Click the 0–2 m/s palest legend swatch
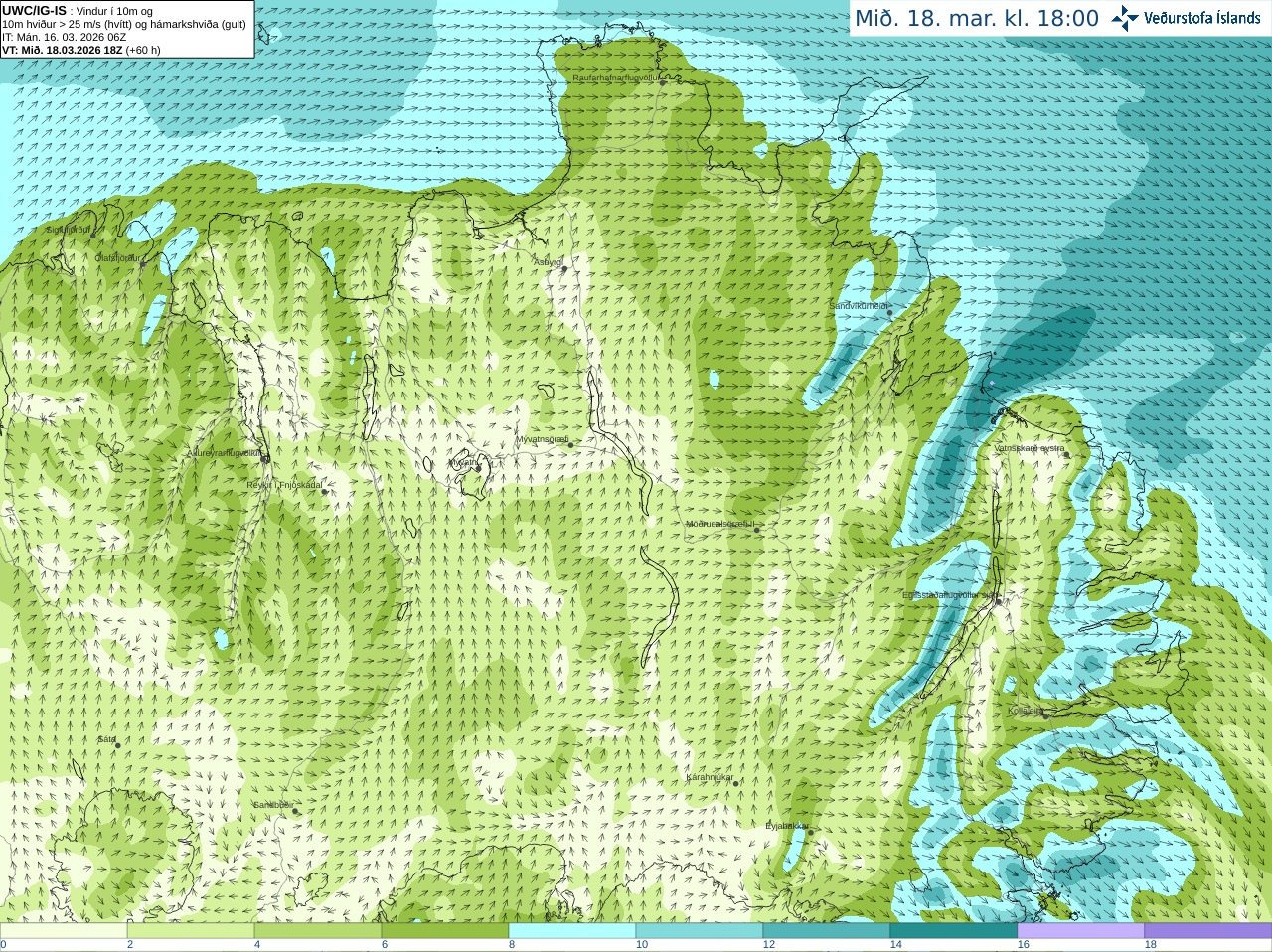The height and width of the screenshot is (952, 1272). point(64,931)
